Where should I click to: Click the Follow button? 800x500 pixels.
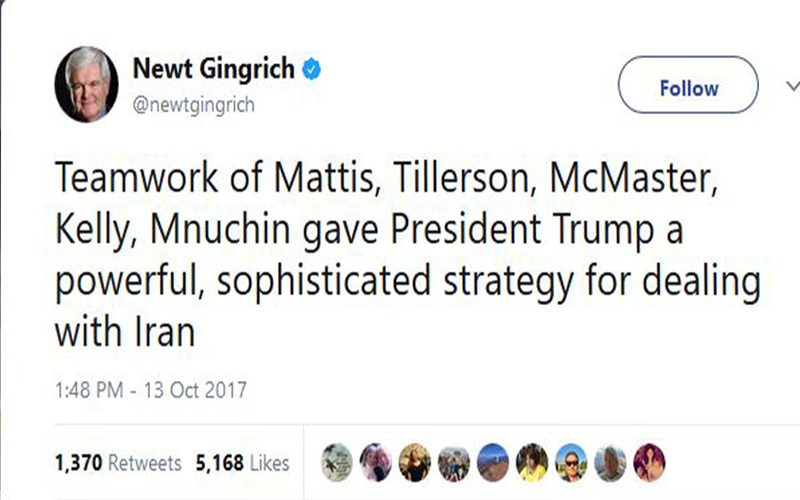688,85
